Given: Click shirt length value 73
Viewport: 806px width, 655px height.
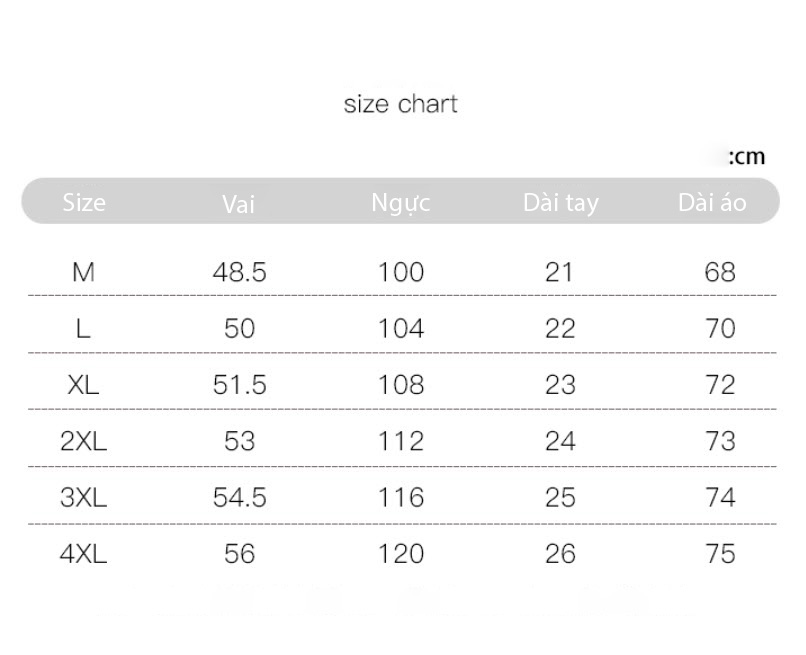Looking at the screenshot, I should tap(720, 441).
